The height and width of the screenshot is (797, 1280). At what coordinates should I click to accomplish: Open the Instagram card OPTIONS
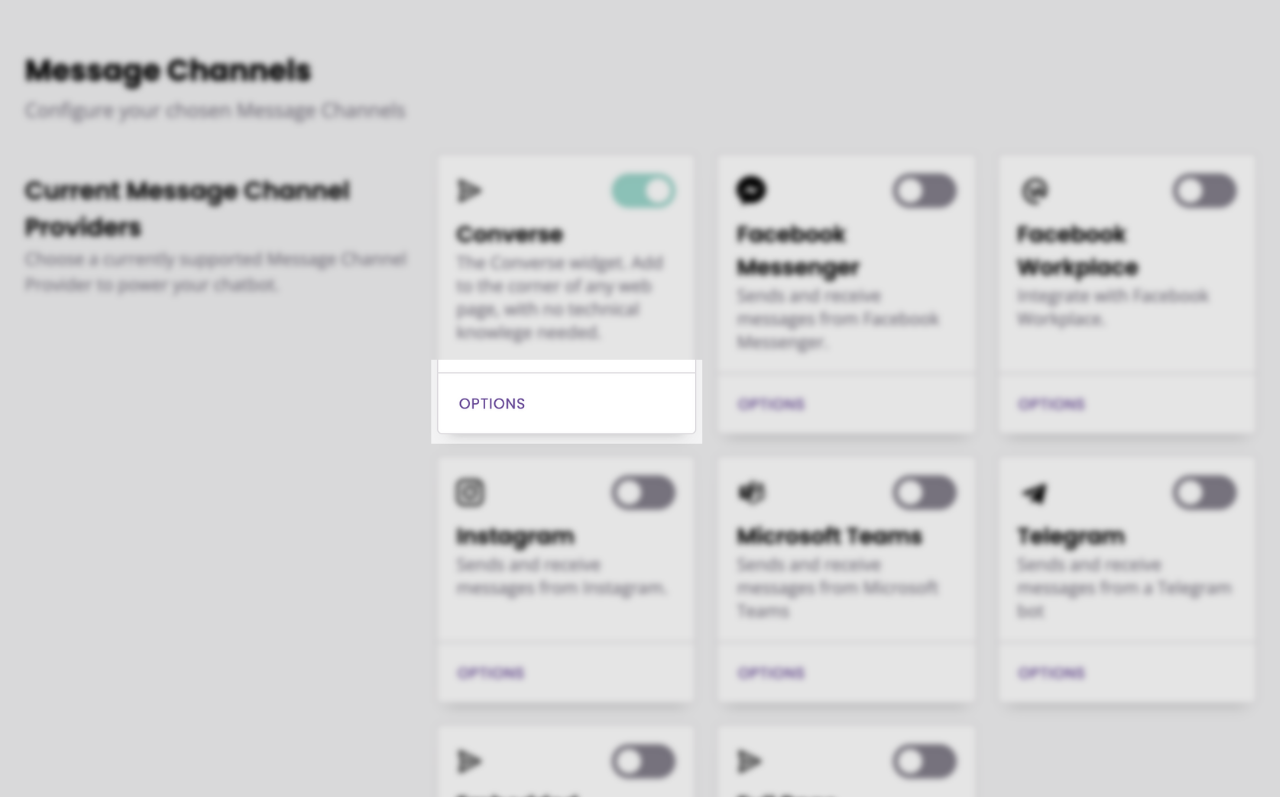coord(491,673)
